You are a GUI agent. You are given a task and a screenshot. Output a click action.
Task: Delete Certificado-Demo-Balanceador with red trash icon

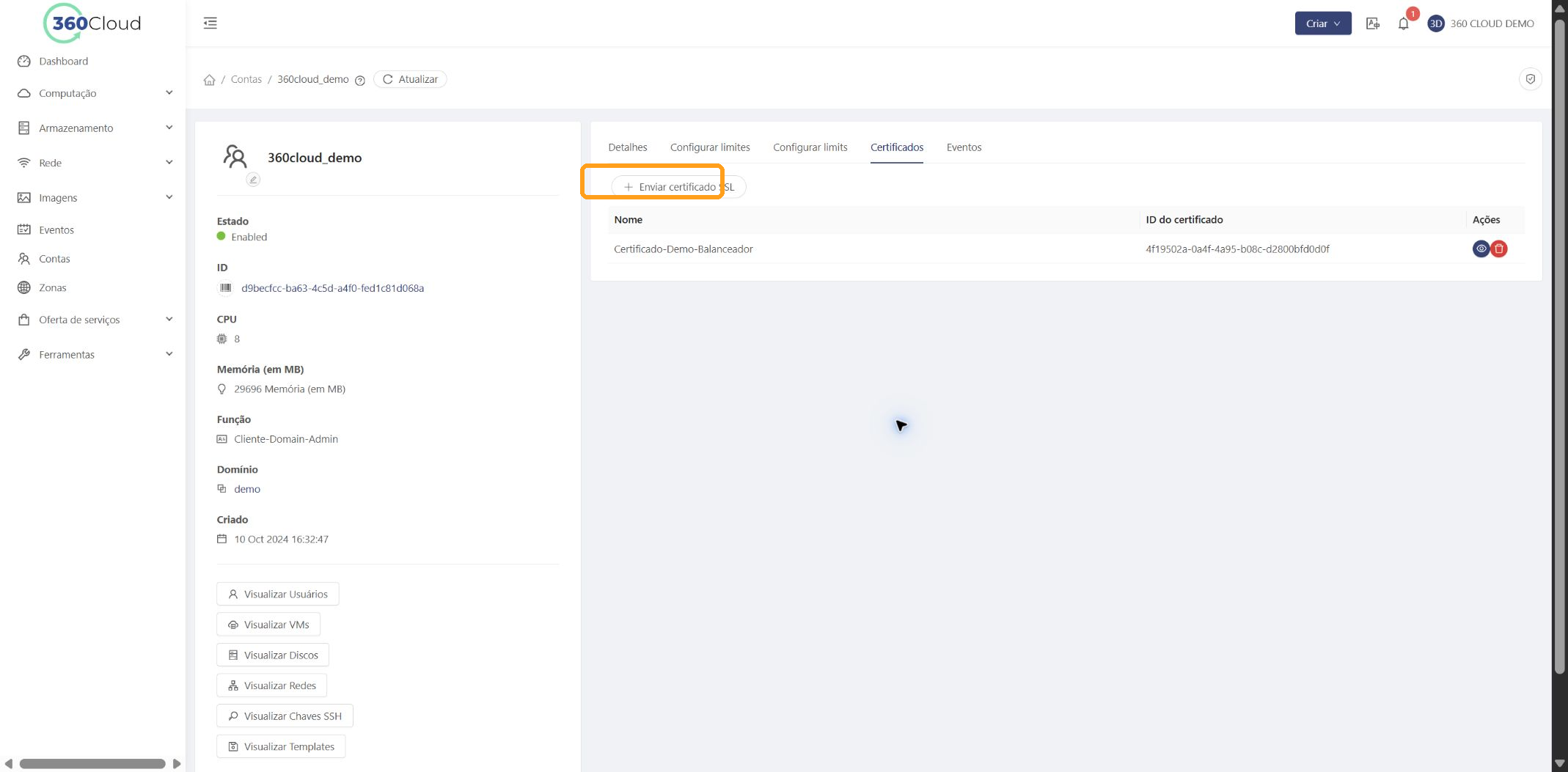1499,249
